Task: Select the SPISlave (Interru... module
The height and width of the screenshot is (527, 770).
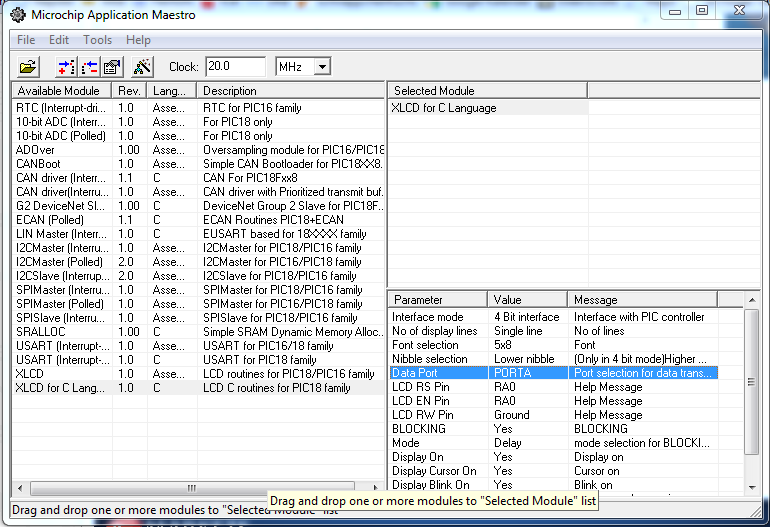Action: 198,318
